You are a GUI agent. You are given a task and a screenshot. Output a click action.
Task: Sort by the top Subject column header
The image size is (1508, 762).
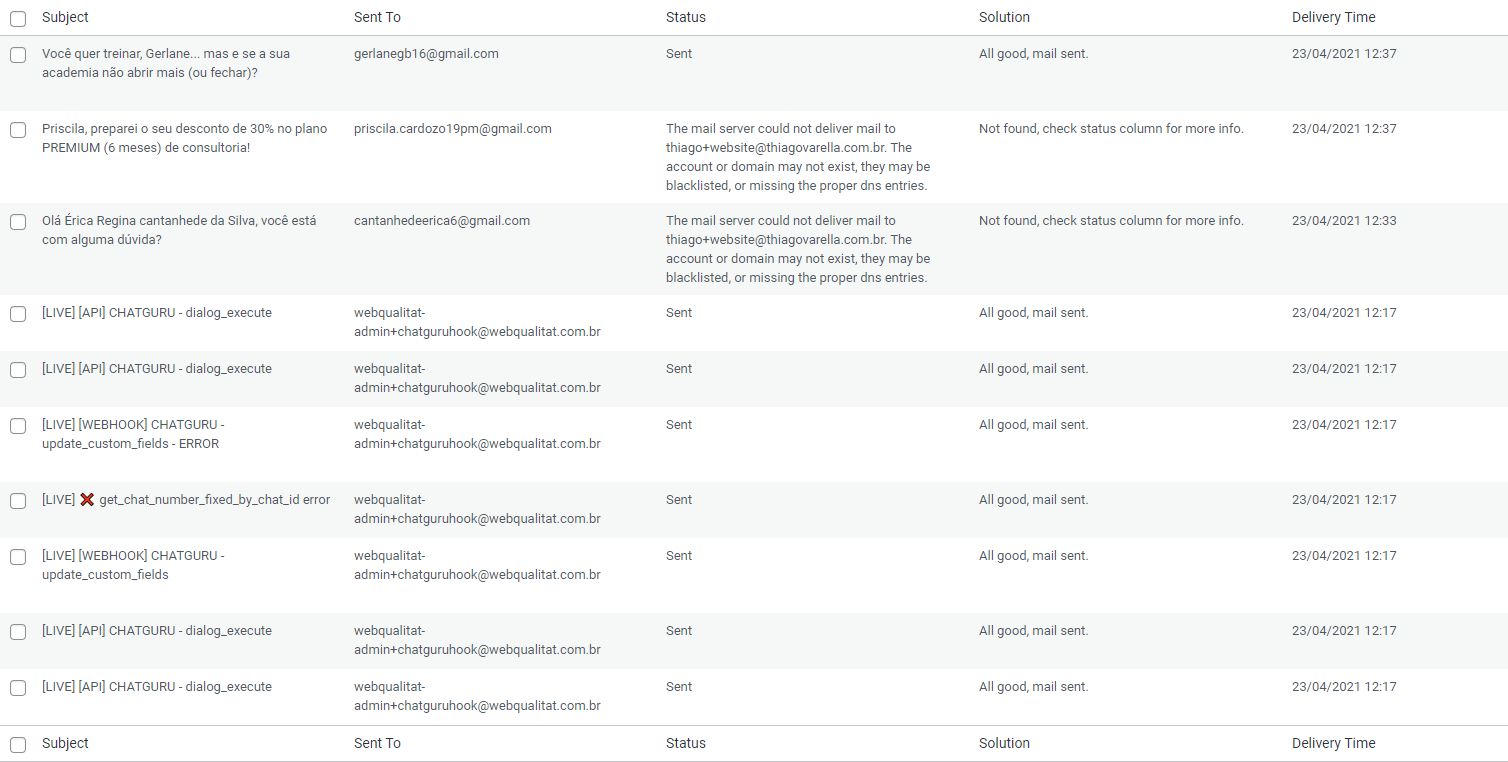pyautogui.click(x=65, y=17)
